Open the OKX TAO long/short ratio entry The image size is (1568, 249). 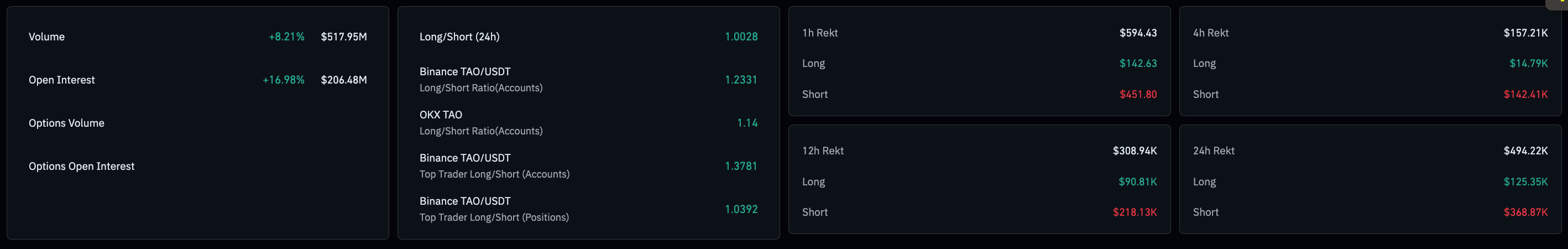(480, 122)
